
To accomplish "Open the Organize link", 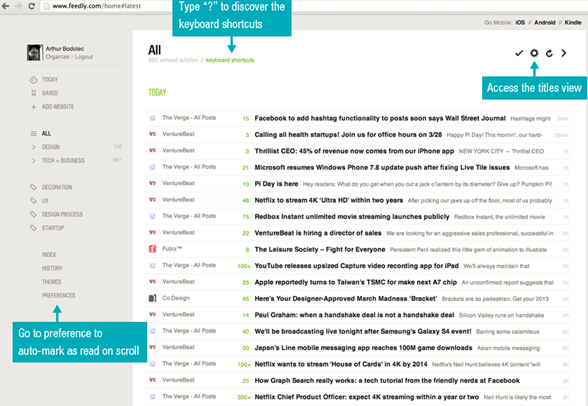I will (x=57, y=57).
